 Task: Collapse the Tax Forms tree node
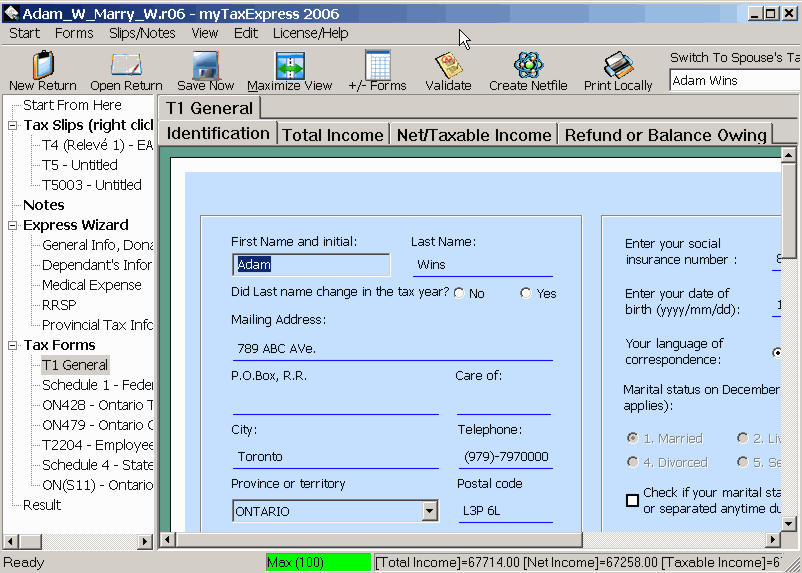point(13,345)
